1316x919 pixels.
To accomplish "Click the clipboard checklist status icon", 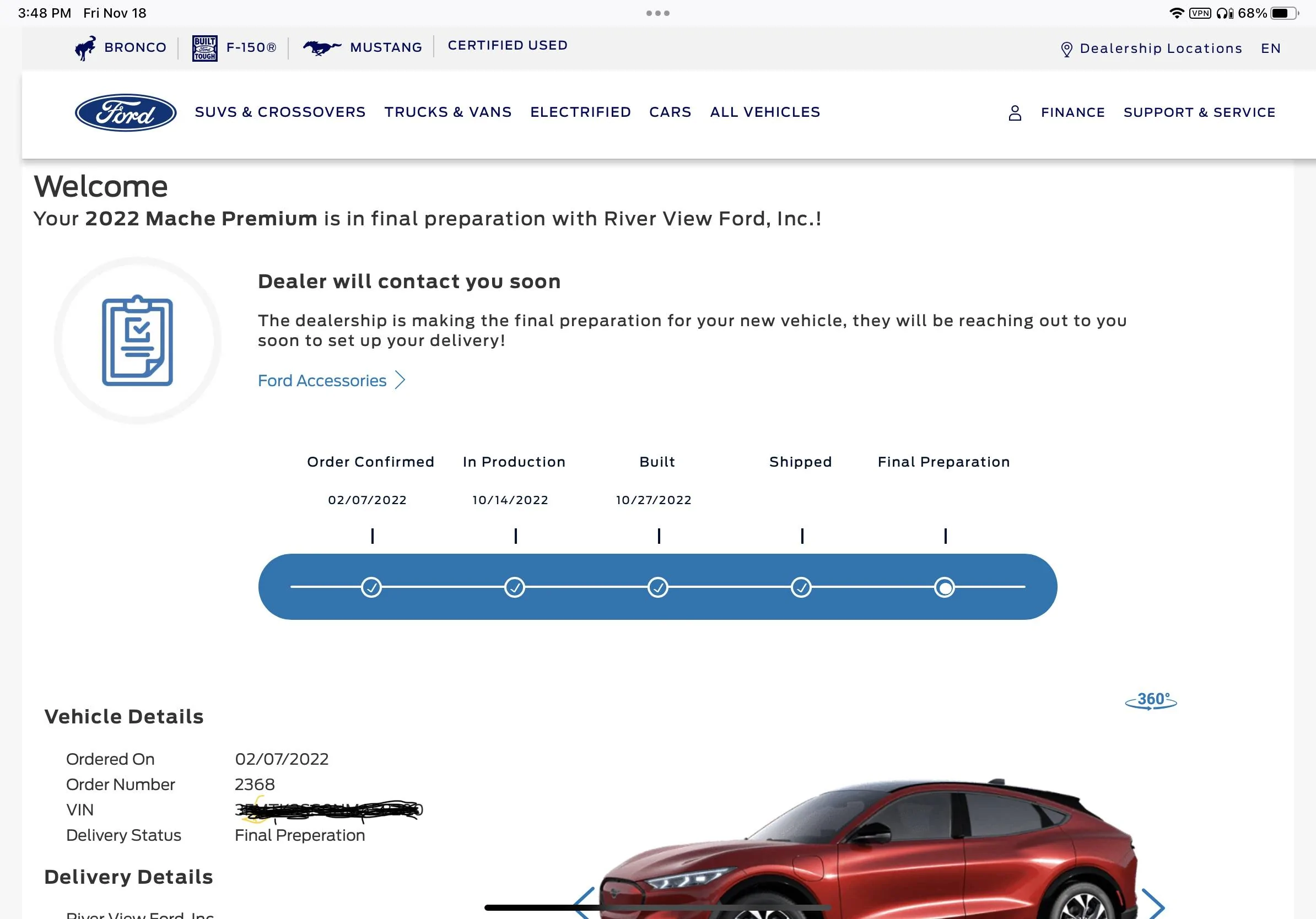I will coord(138,341).
